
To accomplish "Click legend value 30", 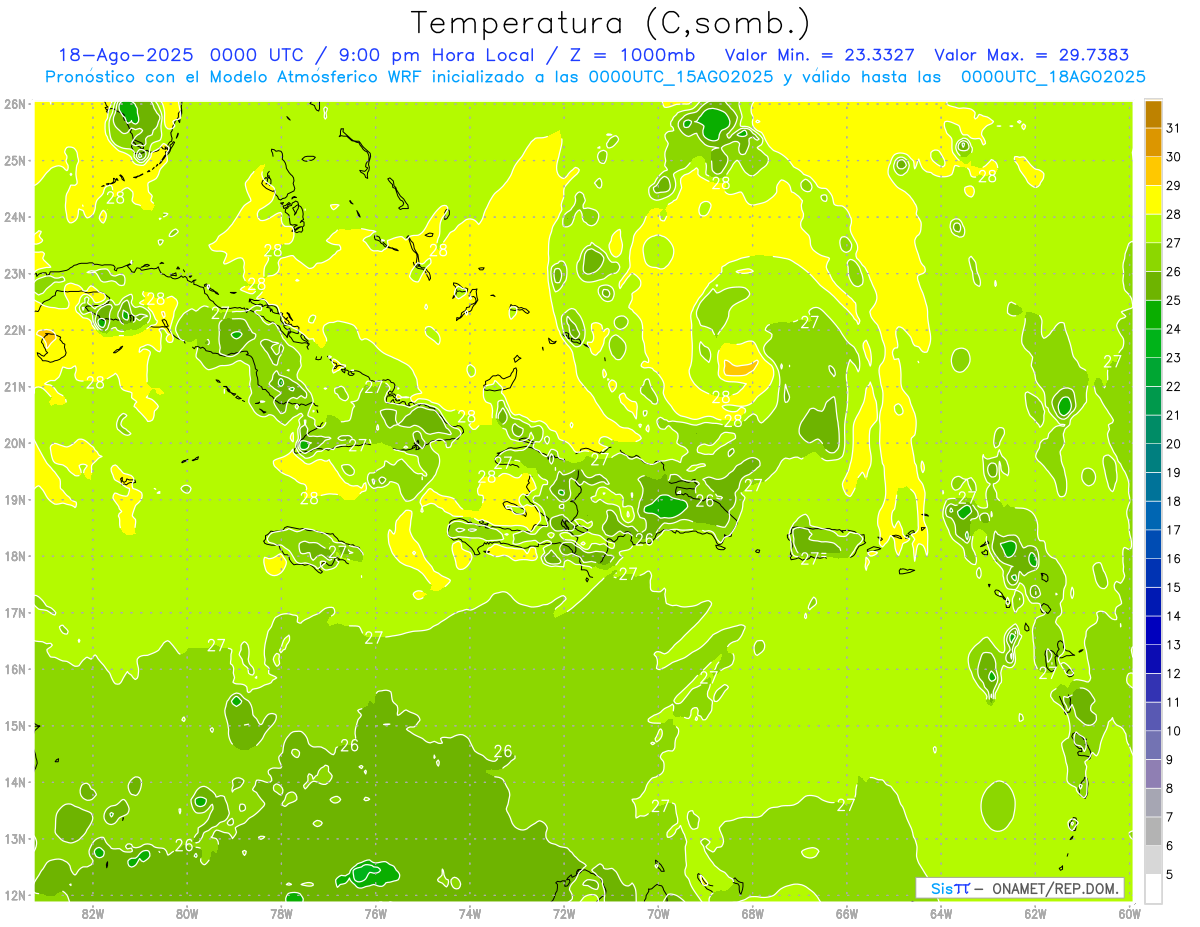I will pyautogui.click(x=1174, y=156).
